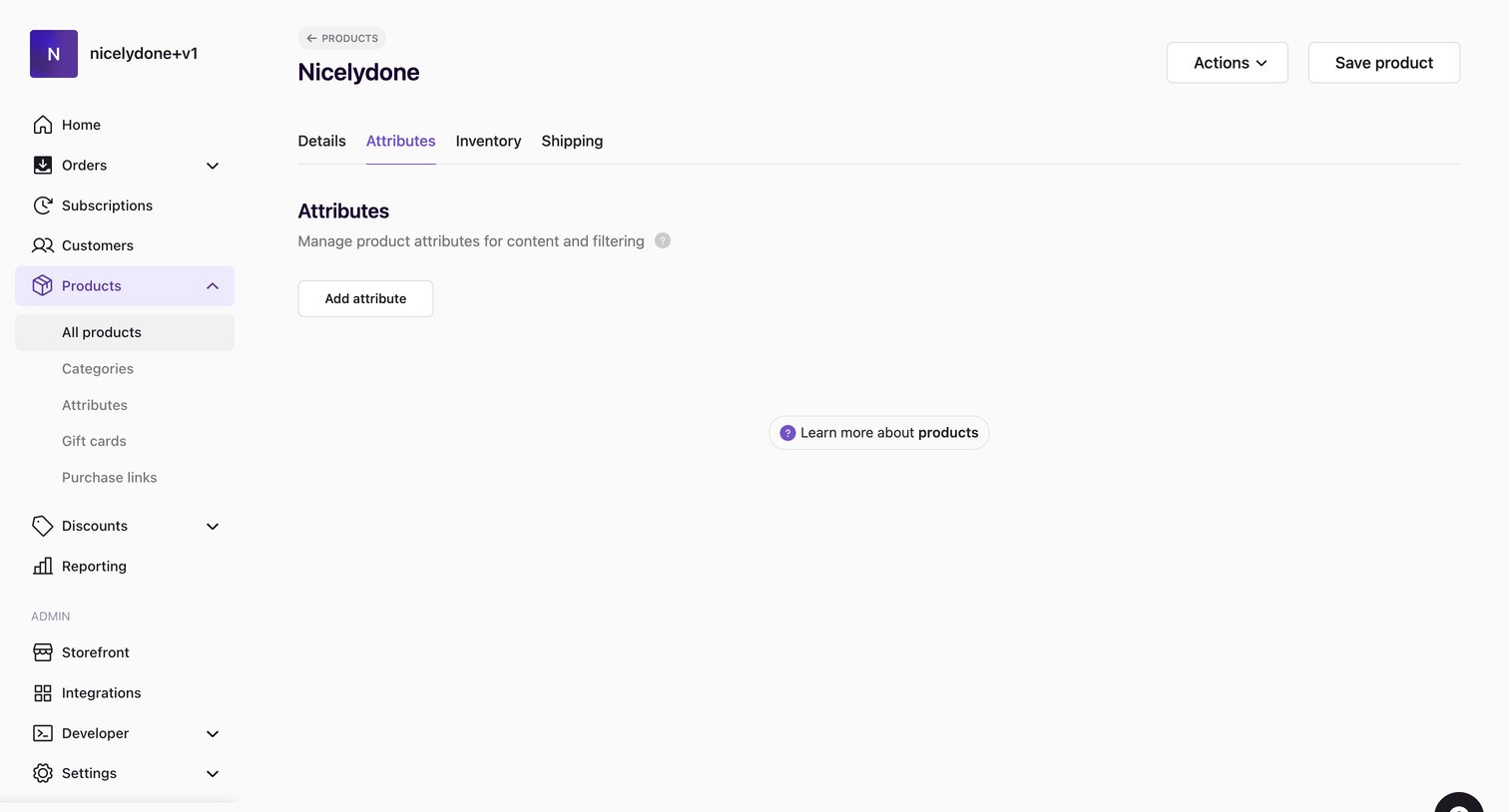The height and width of the screenshot is (812, 1509).
Task: Click the Reporting bar chart icon
Action: click(43, 566)
